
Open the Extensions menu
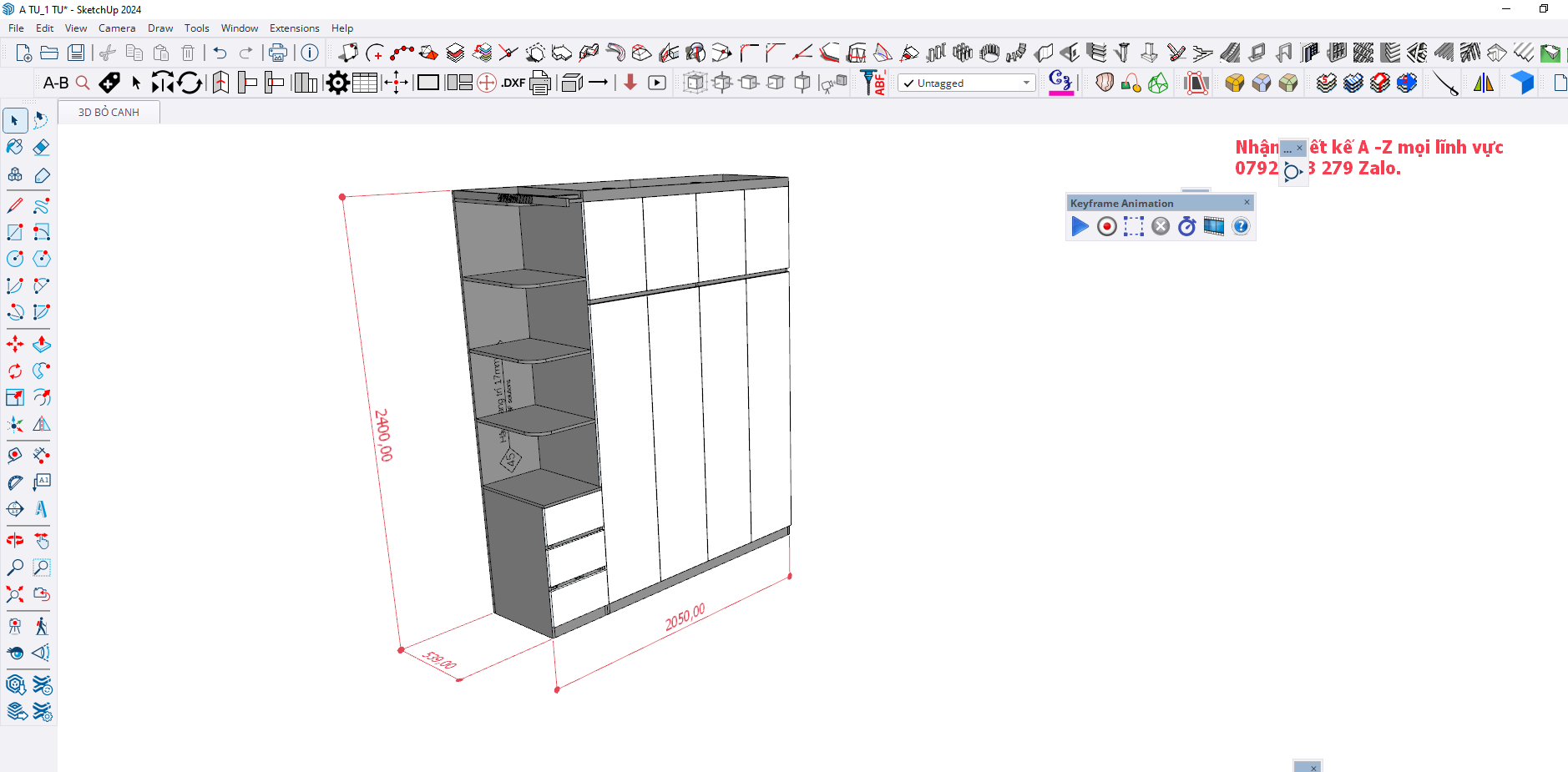point(294,28)
